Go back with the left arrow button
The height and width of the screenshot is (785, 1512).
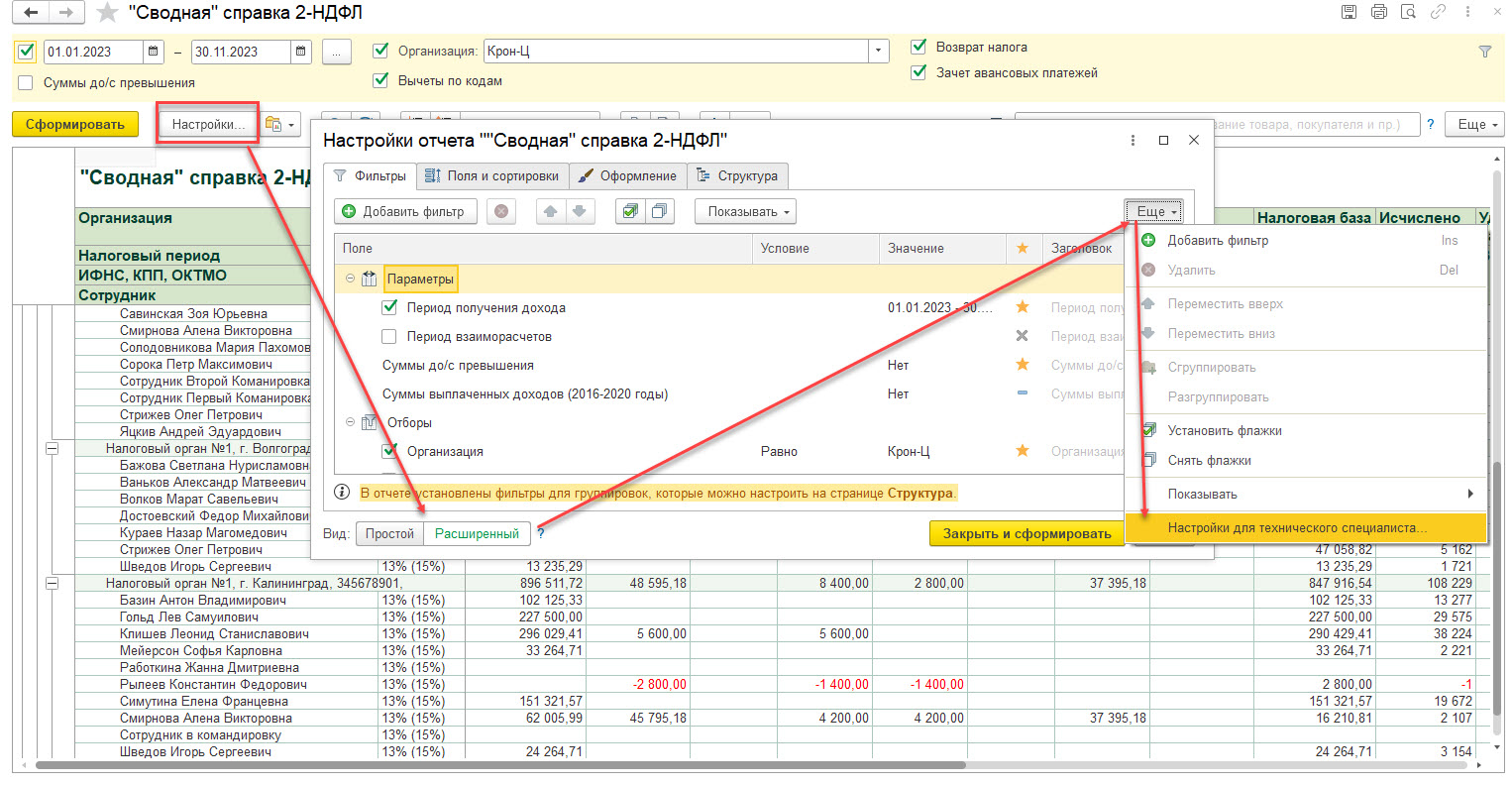[x=32, y=13]
